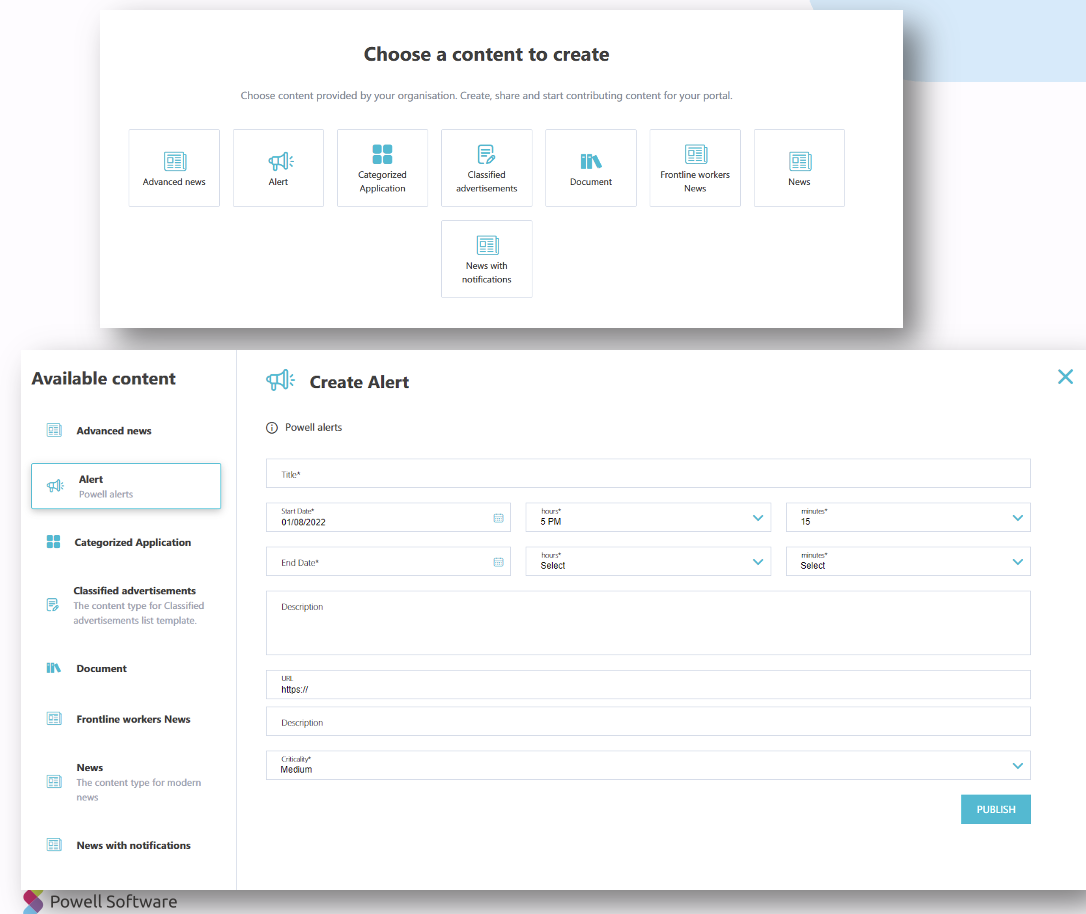The width and height of the screenshot is (1086, 914).
Task: Select the News with notifications tile
Action: (486, 258)
